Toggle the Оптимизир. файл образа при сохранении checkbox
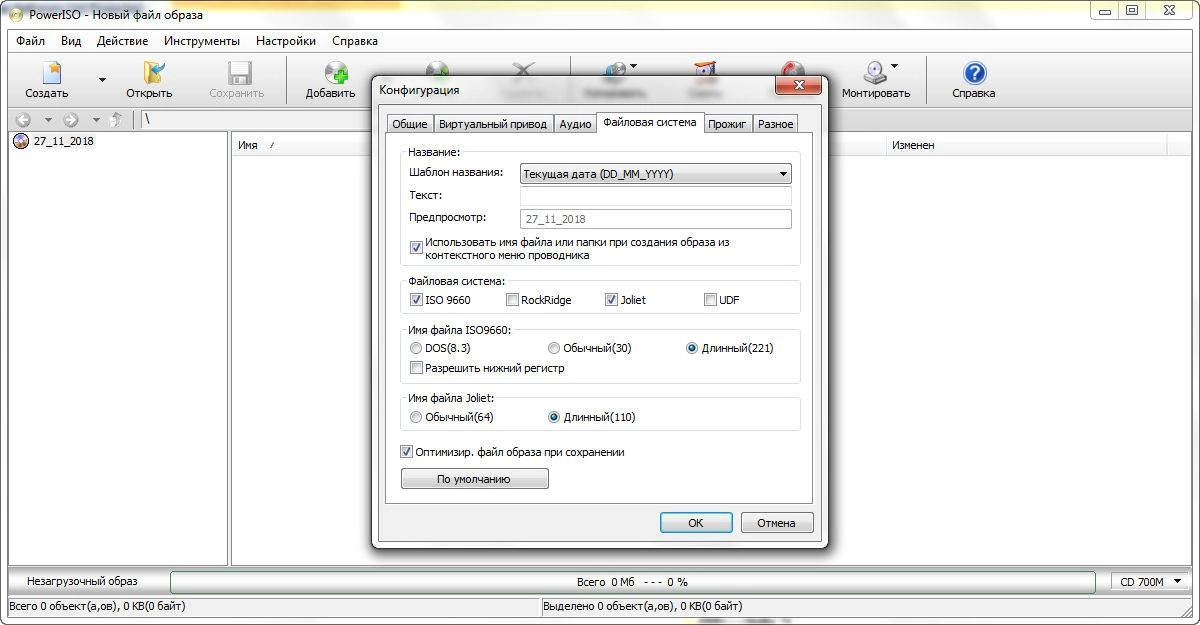This screenshot has height=625, width=1200. pos(407,452)
